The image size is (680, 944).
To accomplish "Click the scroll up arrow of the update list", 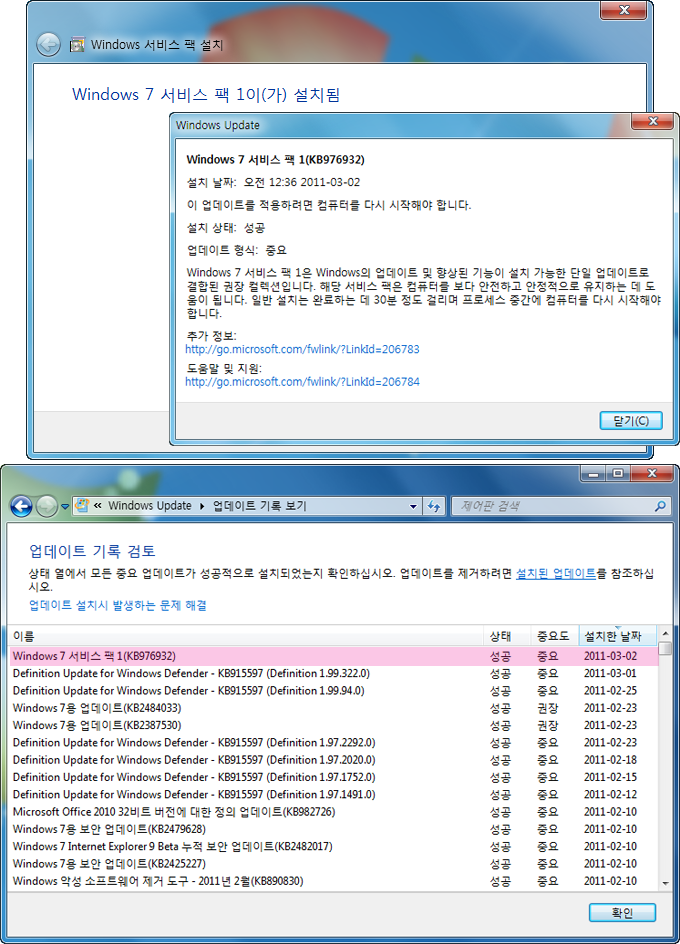I will pos(665,633).
